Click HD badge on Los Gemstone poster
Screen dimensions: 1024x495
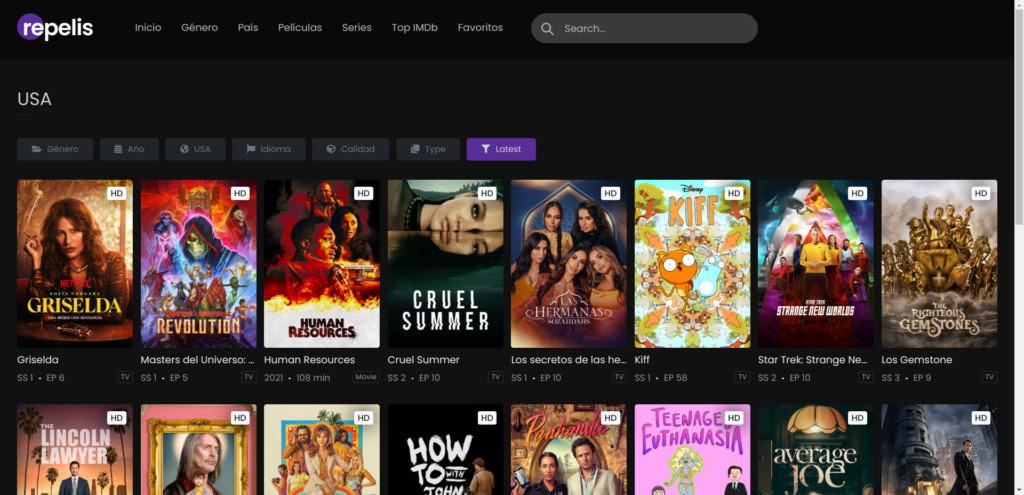(981, 193)
